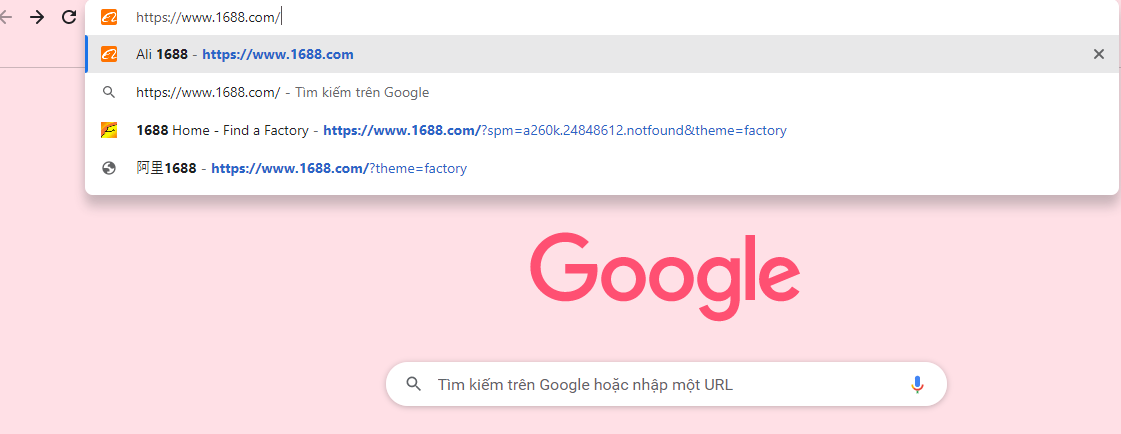The image size is (1121, 434).
Task: Reload the current page
Action: (x=69, y=17)
